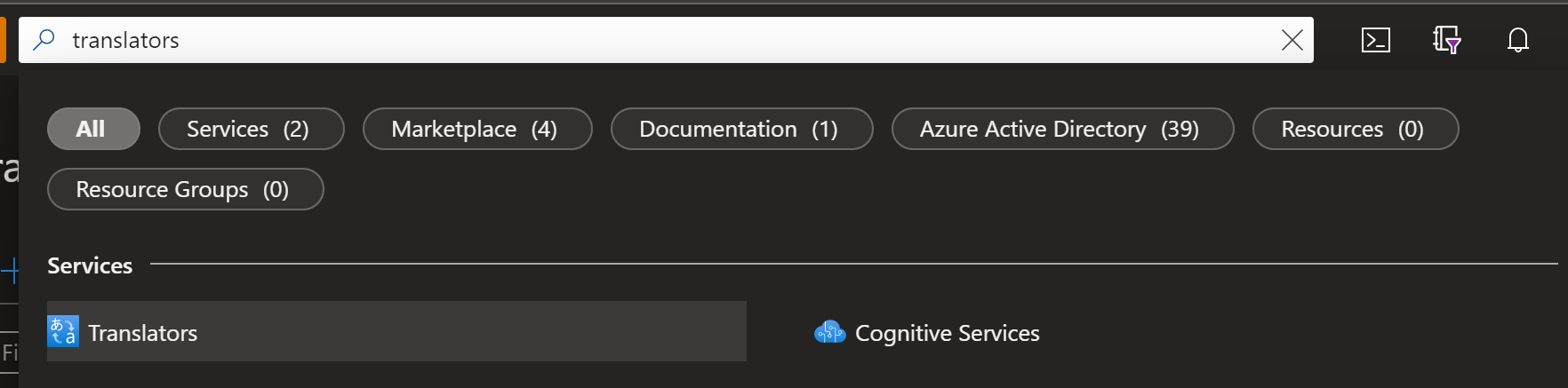Image resolution: width=1568 pixels, height=388 pixels.
Task: Filter by Azure Active Directory (39)
Action: (x=1061, y=129)
